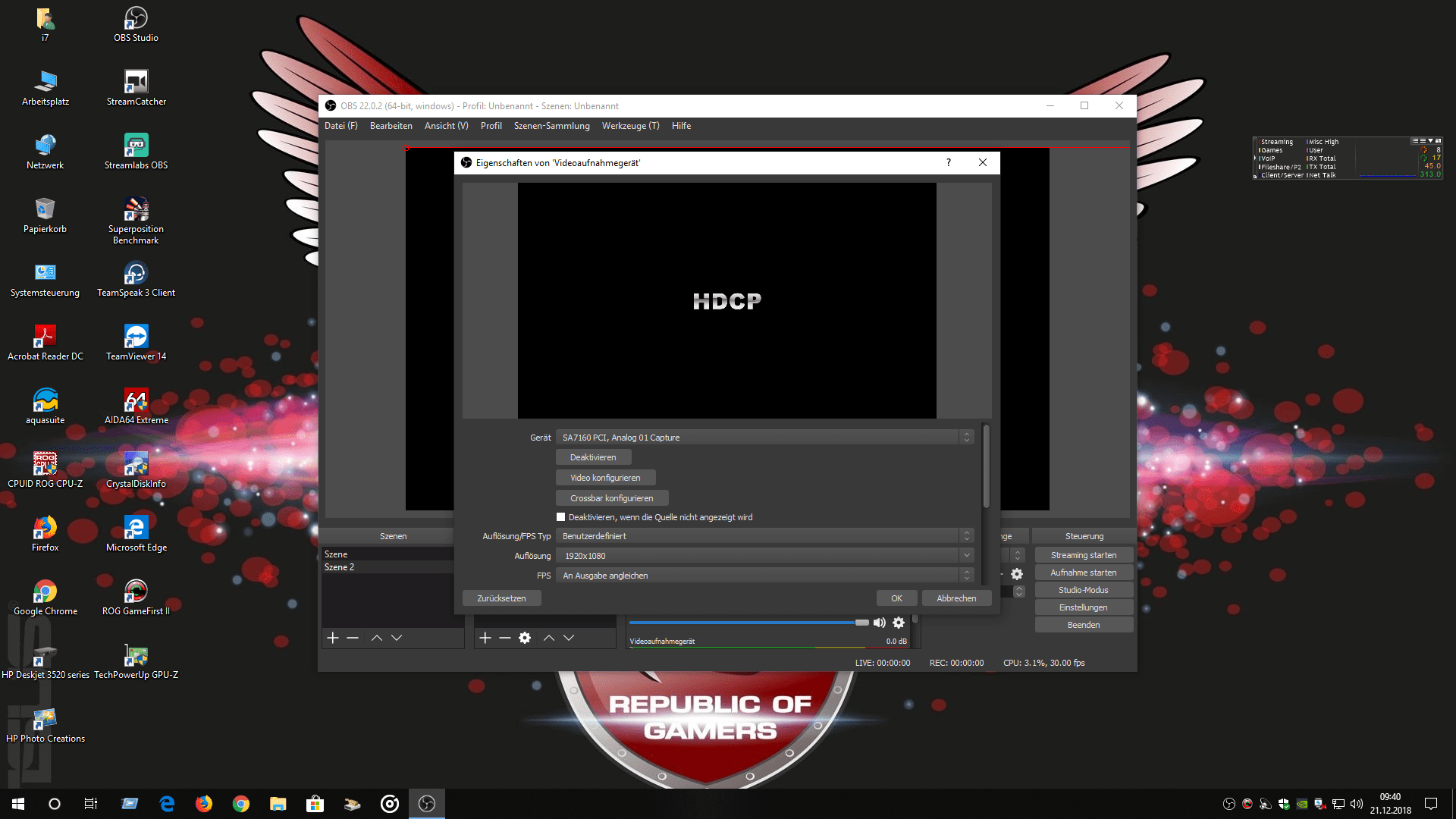Click Streaming starten button
The image size is (1456, 819).
(x=1084, y=555)
